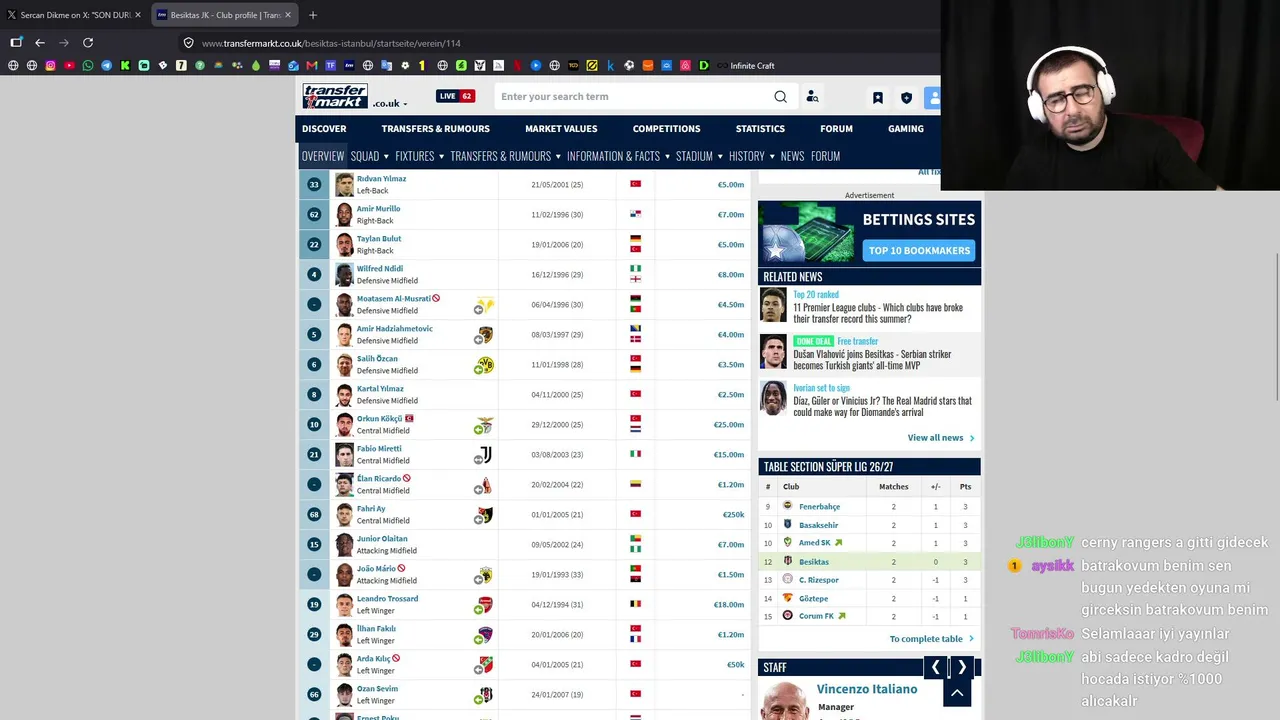The width and height of the screenshot is (1280, 720).
Task: Open the detailed person search icon
Action: pyautogui.click(x=812, y=97)
